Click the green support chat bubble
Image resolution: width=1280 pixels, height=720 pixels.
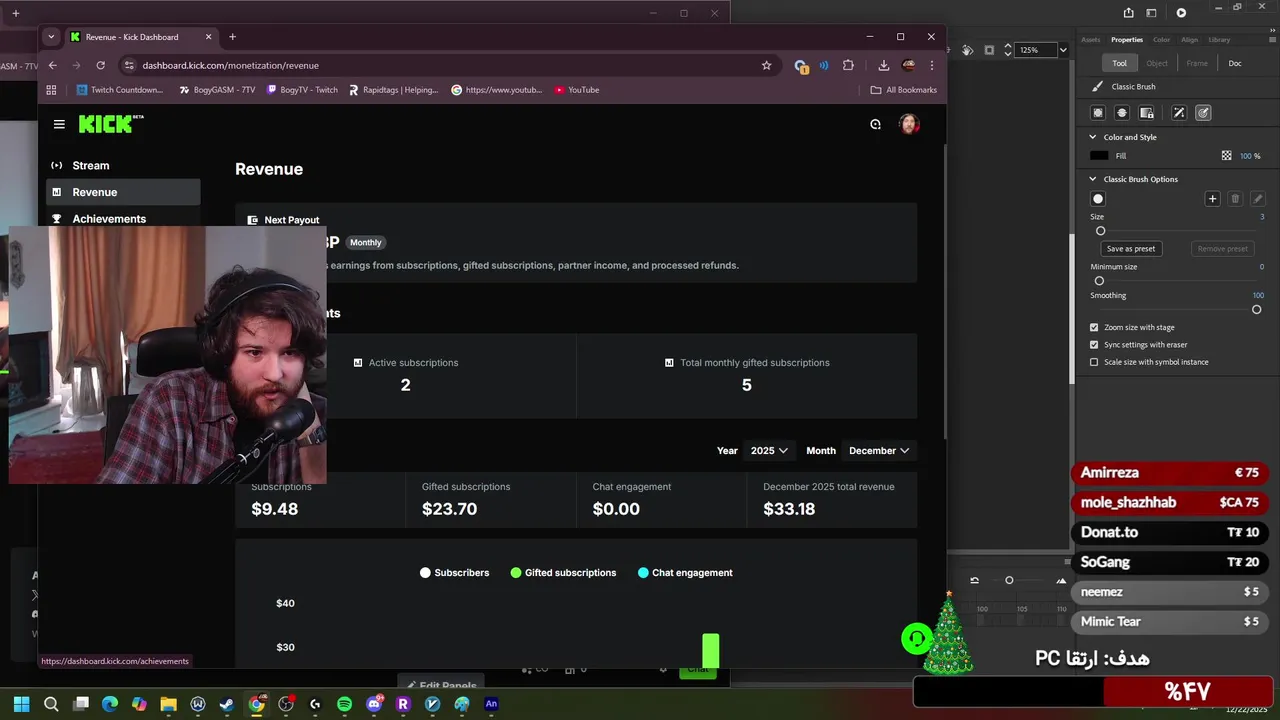point(916,639)
